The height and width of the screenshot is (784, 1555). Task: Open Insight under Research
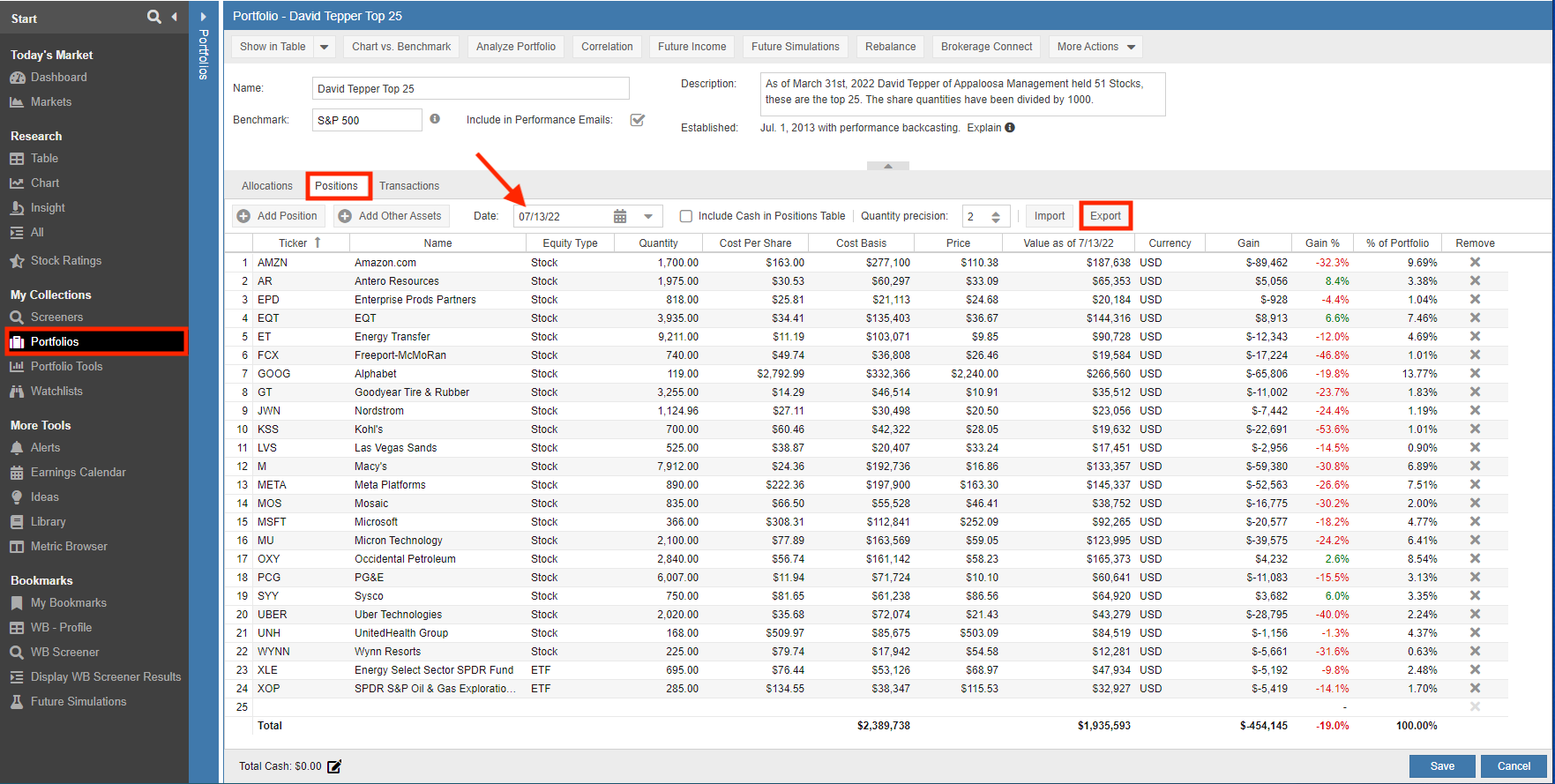pos(48,208)
